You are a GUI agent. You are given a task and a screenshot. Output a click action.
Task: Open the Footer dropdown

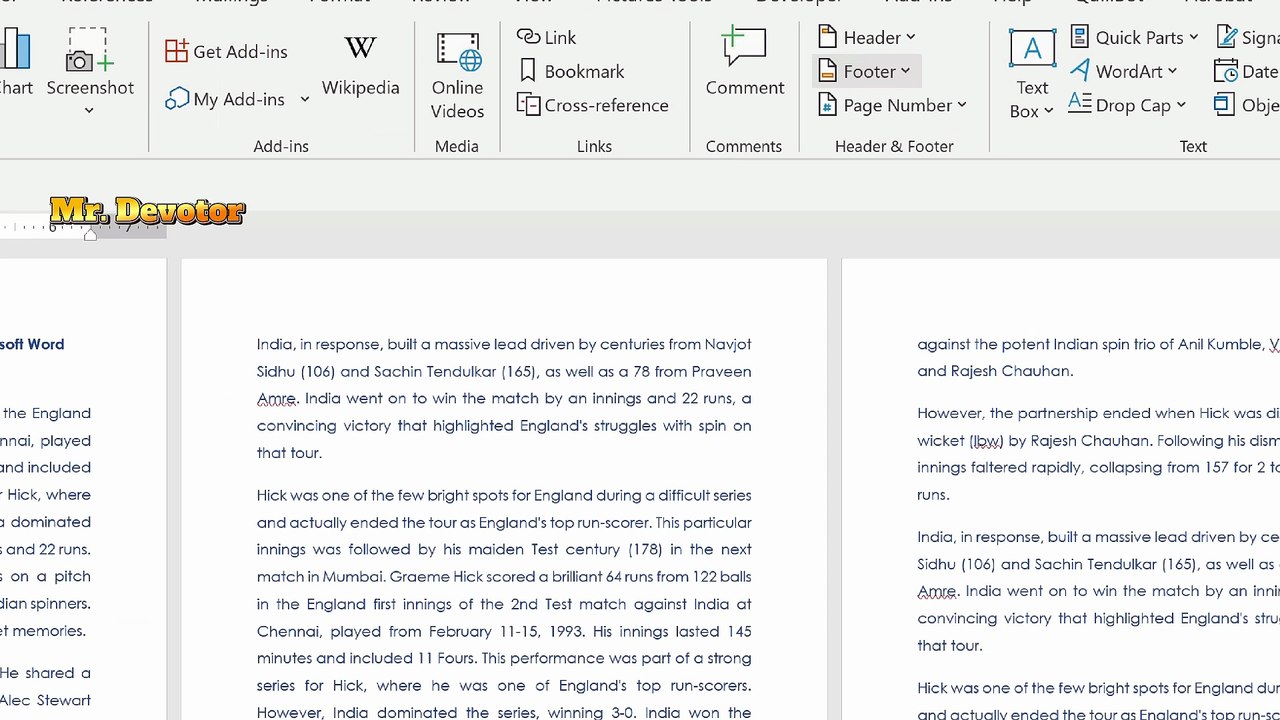865,71
